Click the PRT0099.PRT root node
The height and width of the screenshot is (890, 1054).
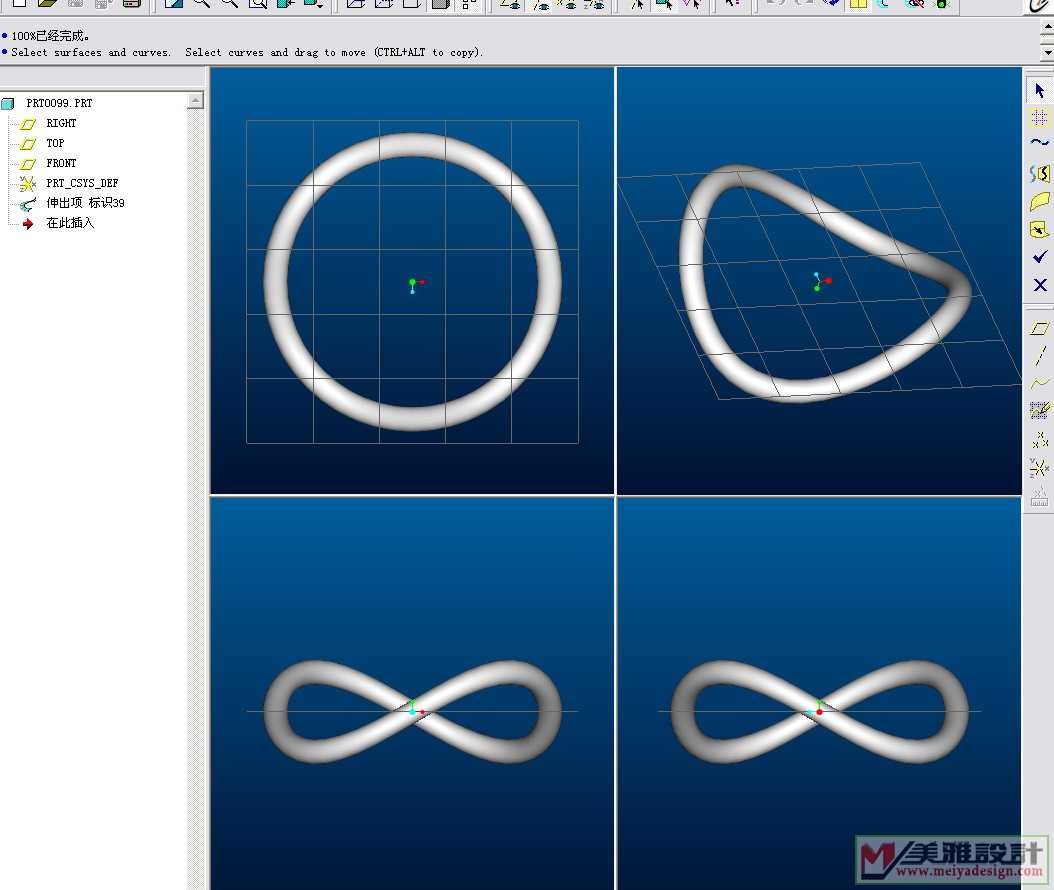(x=59, y=103)
